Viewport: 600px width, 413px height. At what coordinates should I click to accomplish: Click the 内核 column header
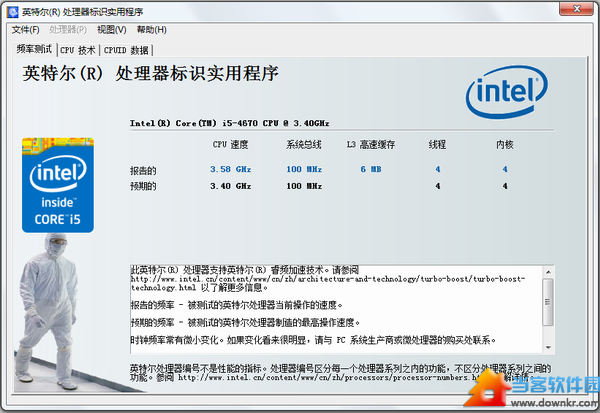pos(505,145)
